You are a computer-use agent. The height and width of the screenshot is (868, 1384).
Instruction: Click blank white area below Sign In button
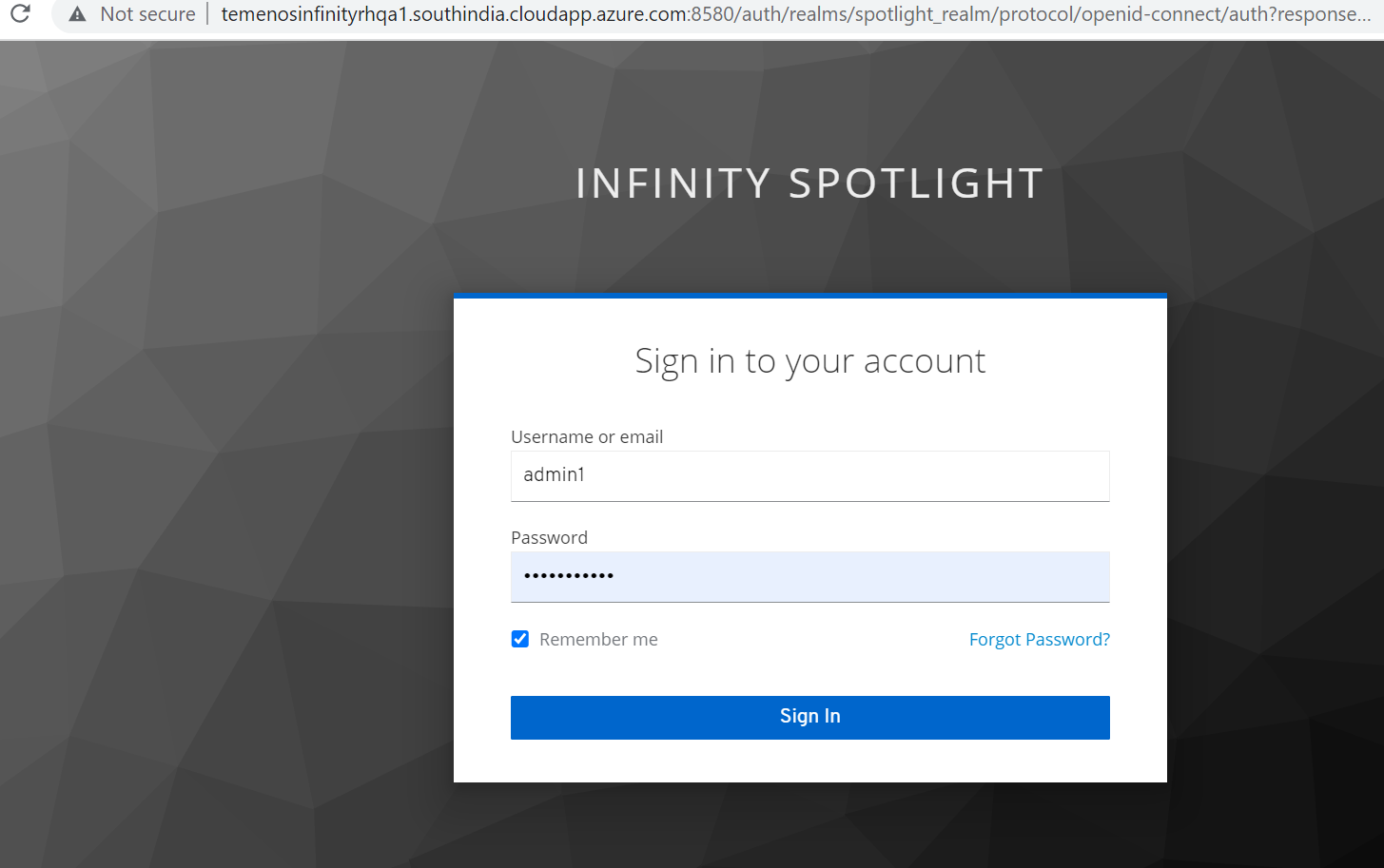[809, 761]
